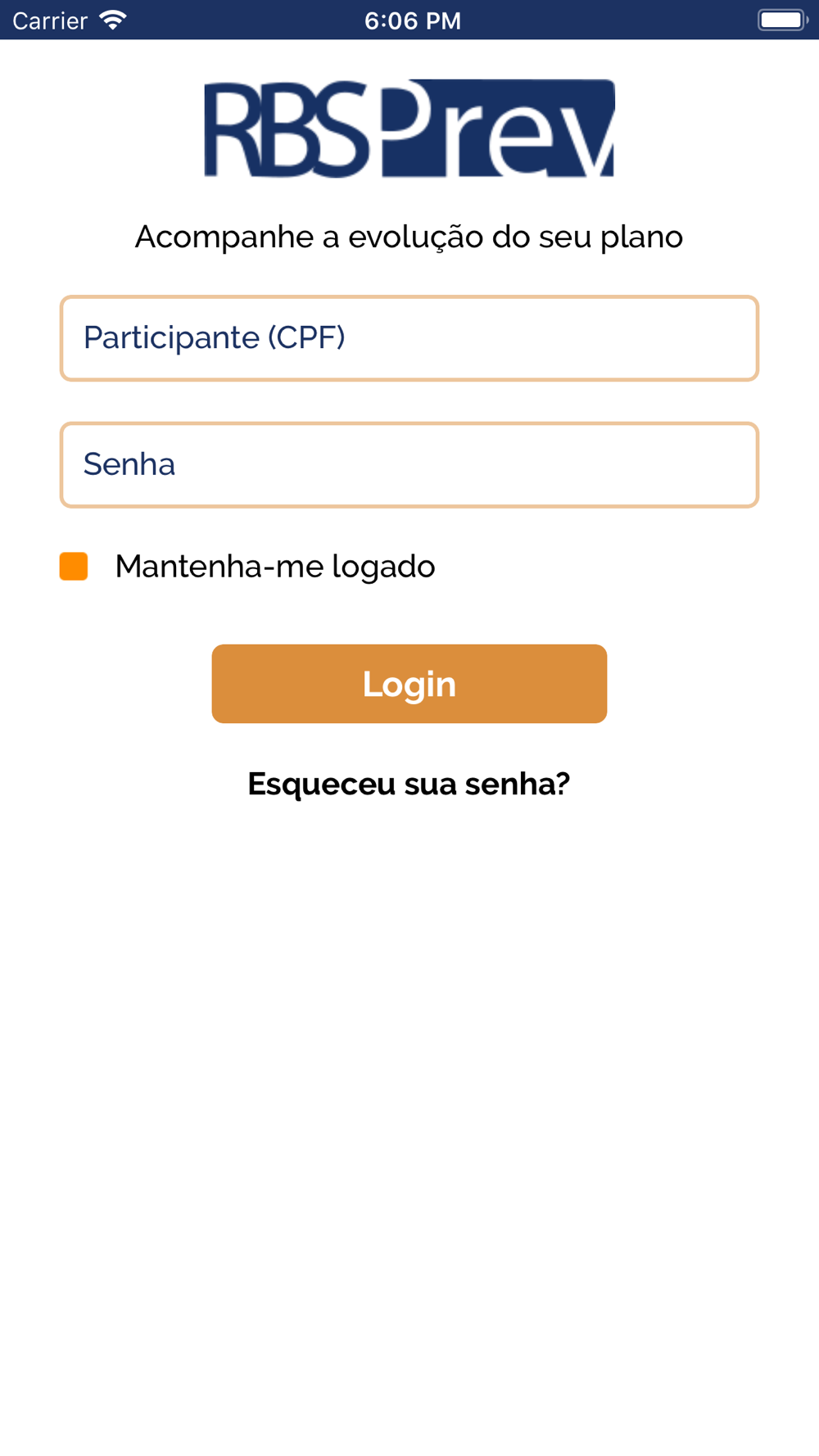
Task: Click the word 'senha?' in the forgot-password link
Action: 518,784
